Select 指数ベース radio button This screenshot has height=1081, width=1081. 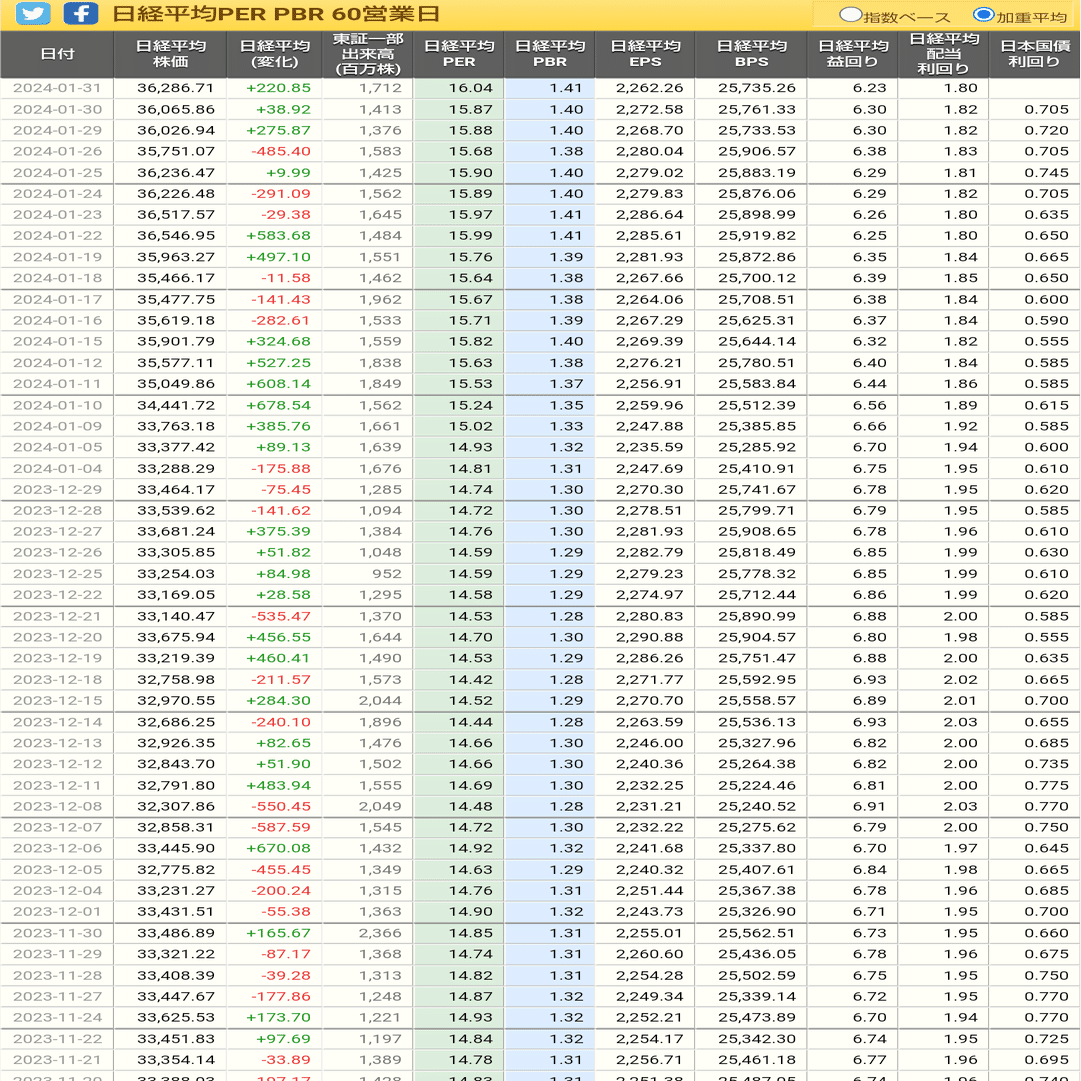pyautogui.click(x=850, y=14)
